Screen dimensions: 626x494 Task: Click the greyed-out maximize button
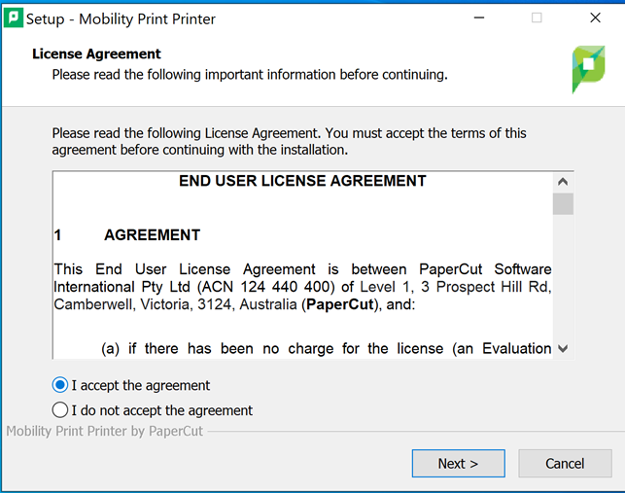(537, 18)
